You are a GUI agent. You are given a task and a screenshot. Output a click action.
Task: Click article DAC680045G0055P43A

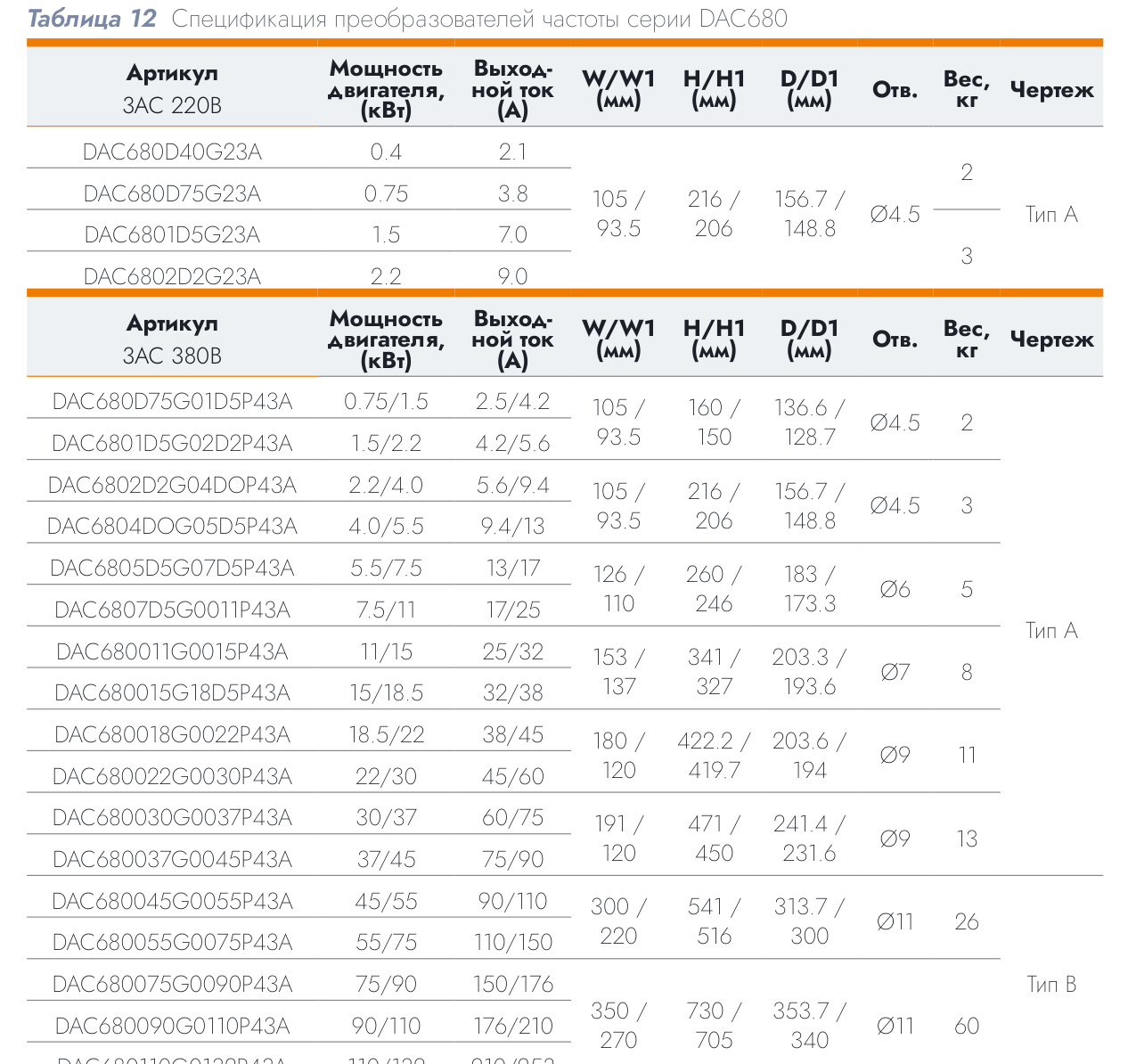coord(172,902)
